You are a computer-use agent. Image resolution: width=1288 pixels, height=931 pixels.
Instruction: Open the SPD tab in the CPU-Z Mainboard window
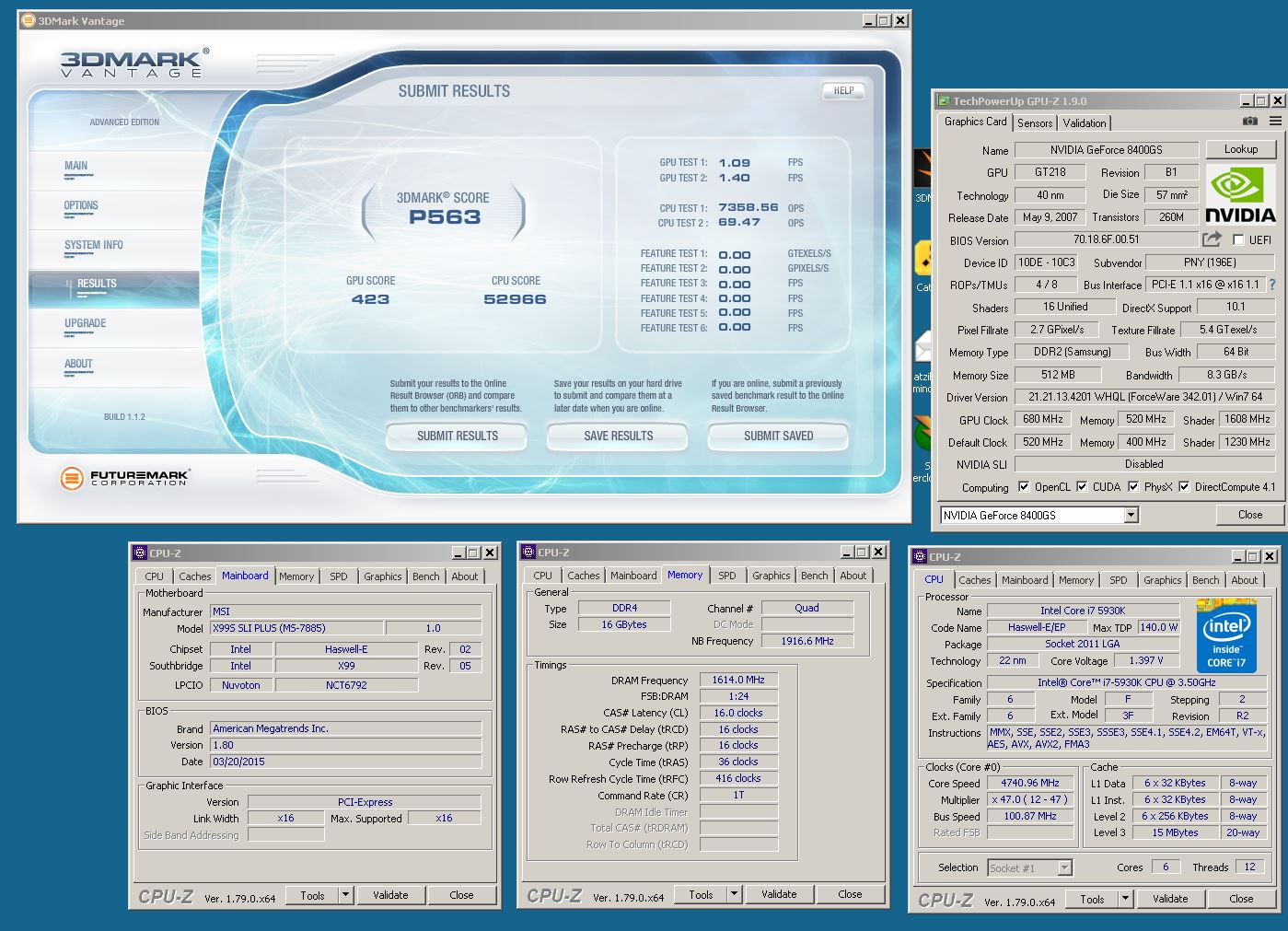(x=339, y=576)
